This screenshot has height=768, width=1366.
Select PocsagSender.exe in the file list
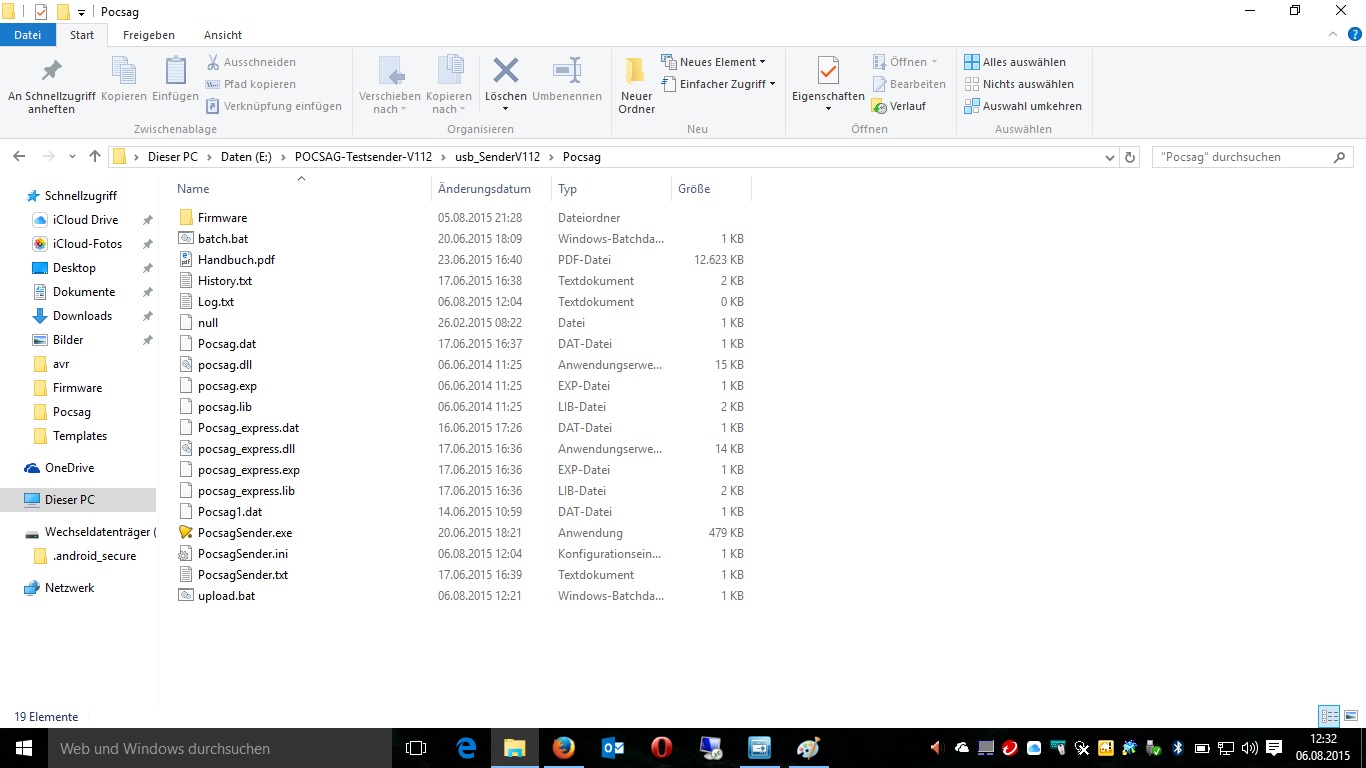(x=244, y=533)
